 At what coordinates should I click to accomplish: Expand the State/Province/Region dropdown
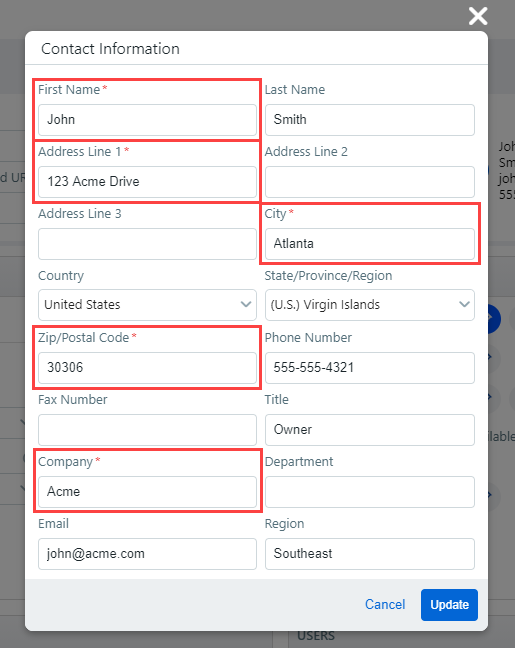click(370, 305)
